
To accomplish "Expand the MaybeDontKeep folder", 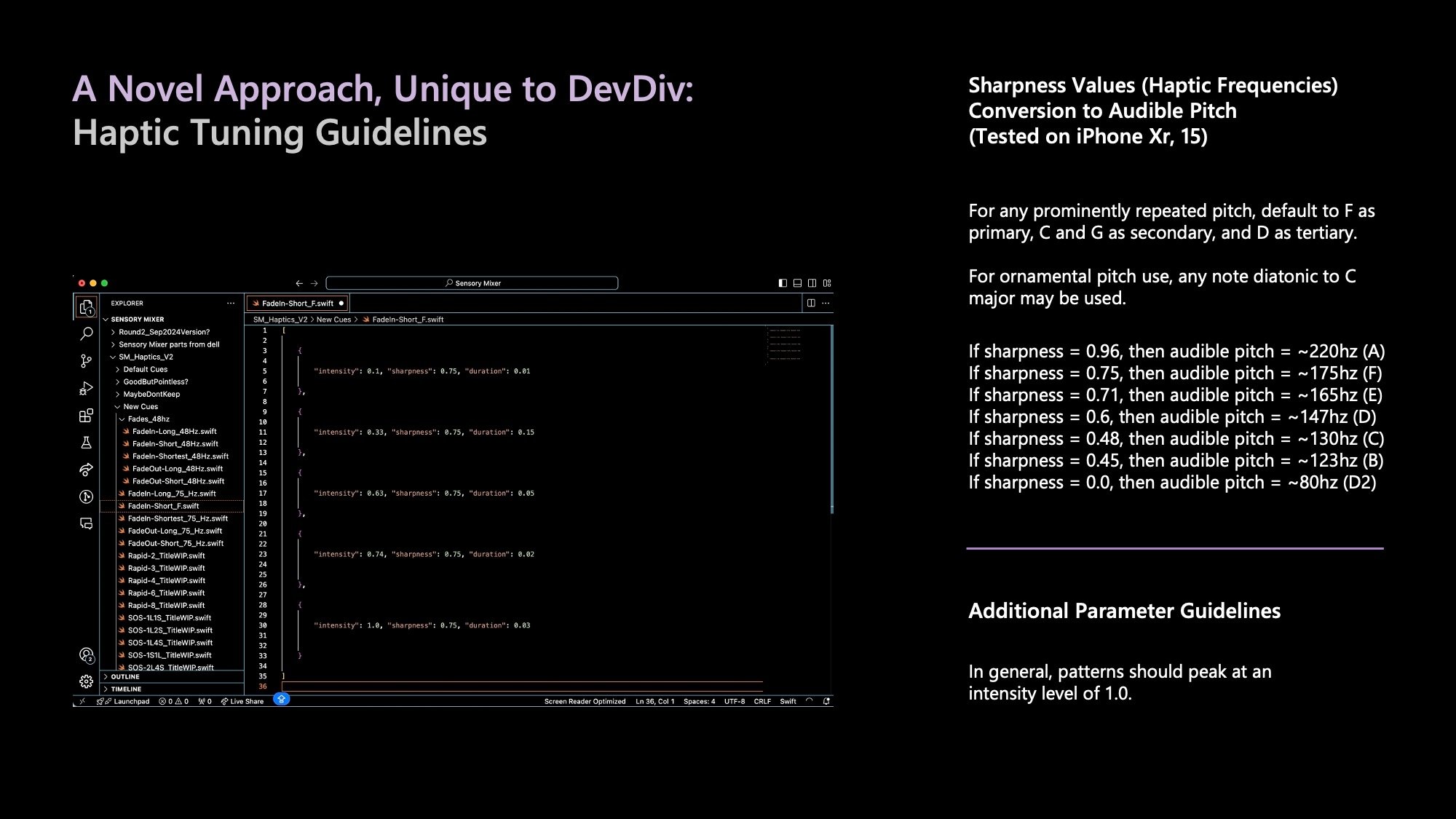I will 171,394.
